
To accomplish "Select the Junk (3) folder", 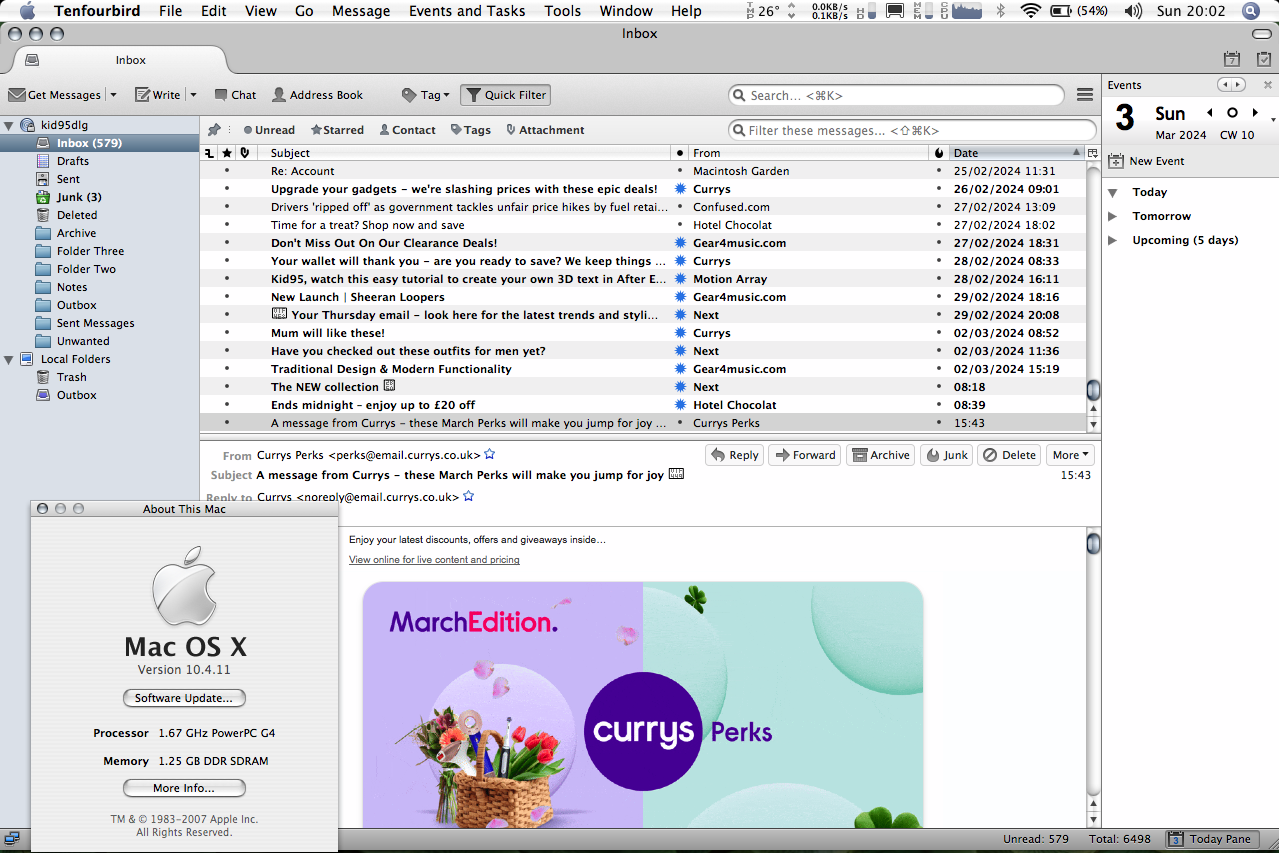I will coord(79,197).
